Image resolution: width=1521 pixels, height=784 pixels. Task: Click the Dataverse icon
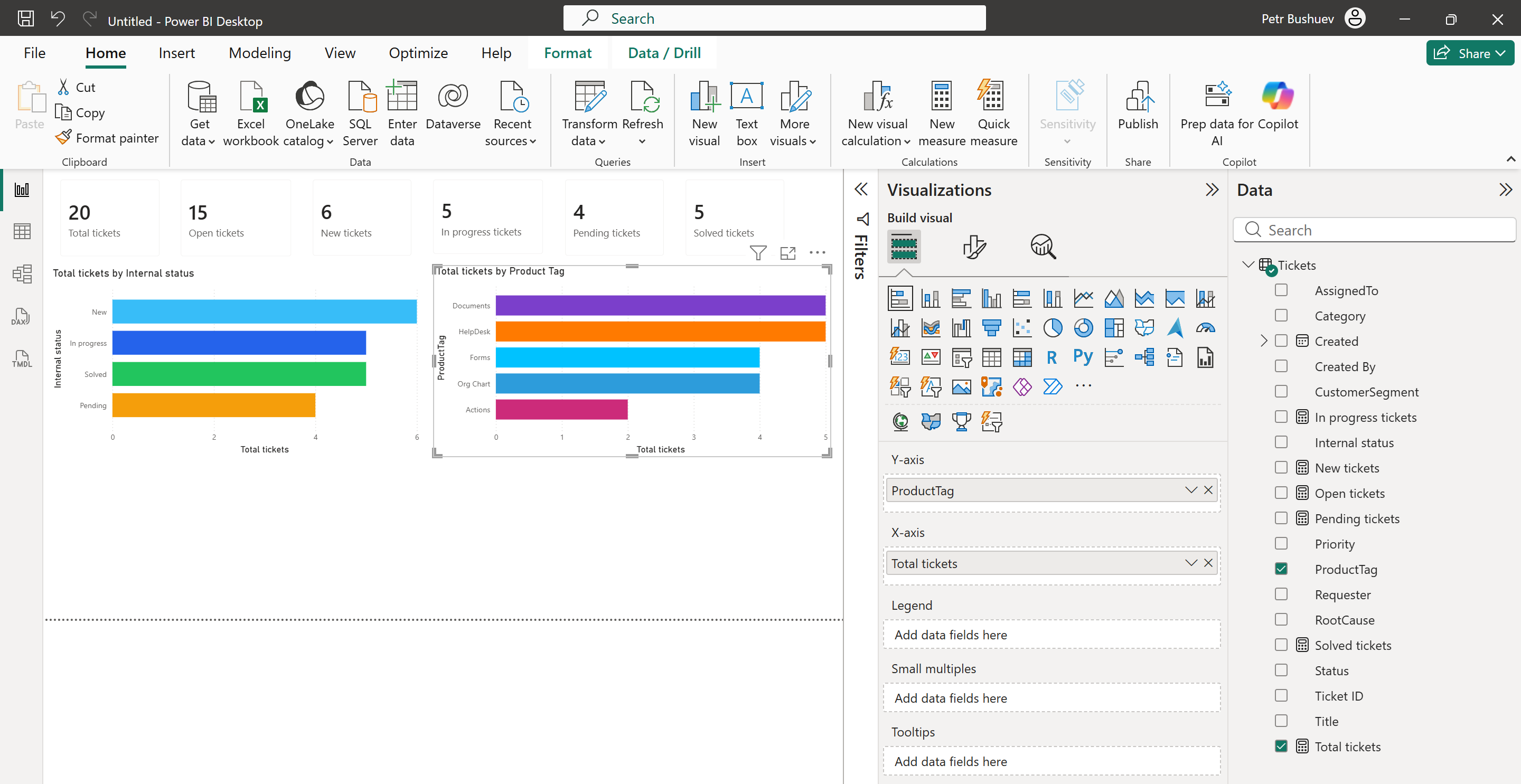(453, 96)
